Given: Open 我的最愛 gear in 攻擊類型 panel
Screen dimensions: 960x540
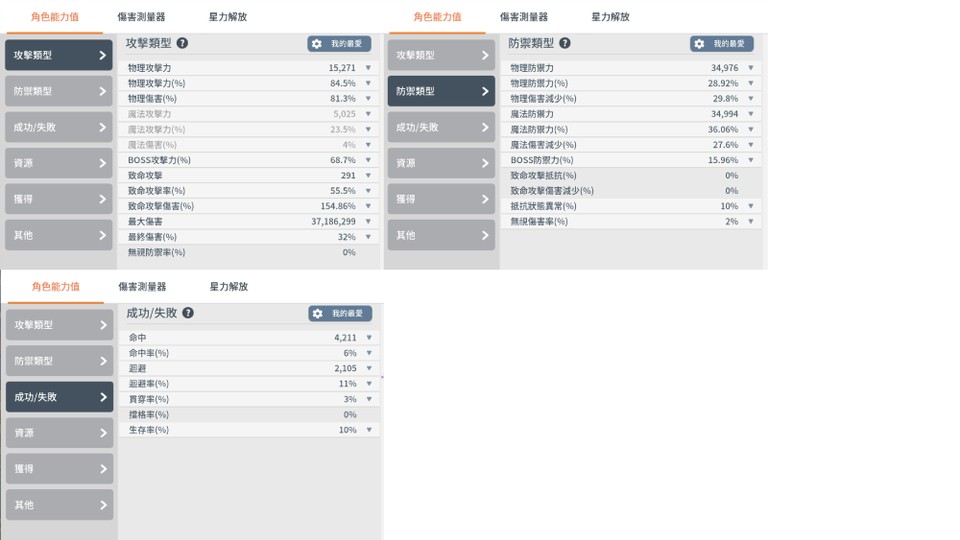Looking at the screenshot, I should pos(339,43).
